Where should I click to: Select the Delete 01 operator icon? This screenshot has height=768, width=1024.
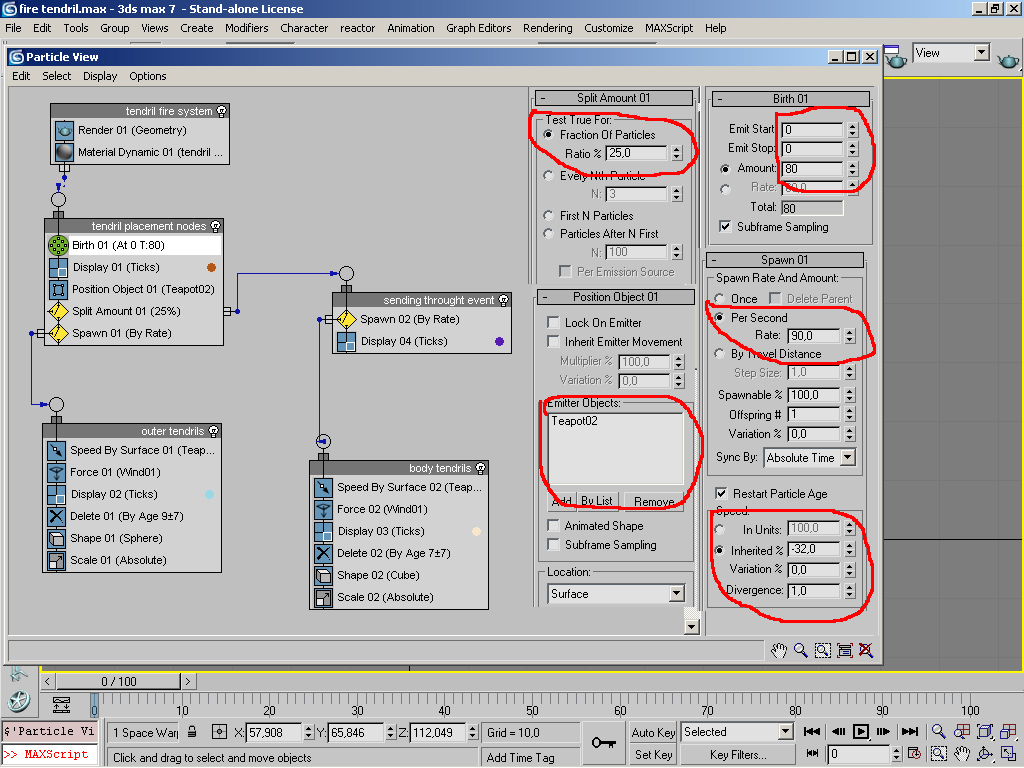56,516
